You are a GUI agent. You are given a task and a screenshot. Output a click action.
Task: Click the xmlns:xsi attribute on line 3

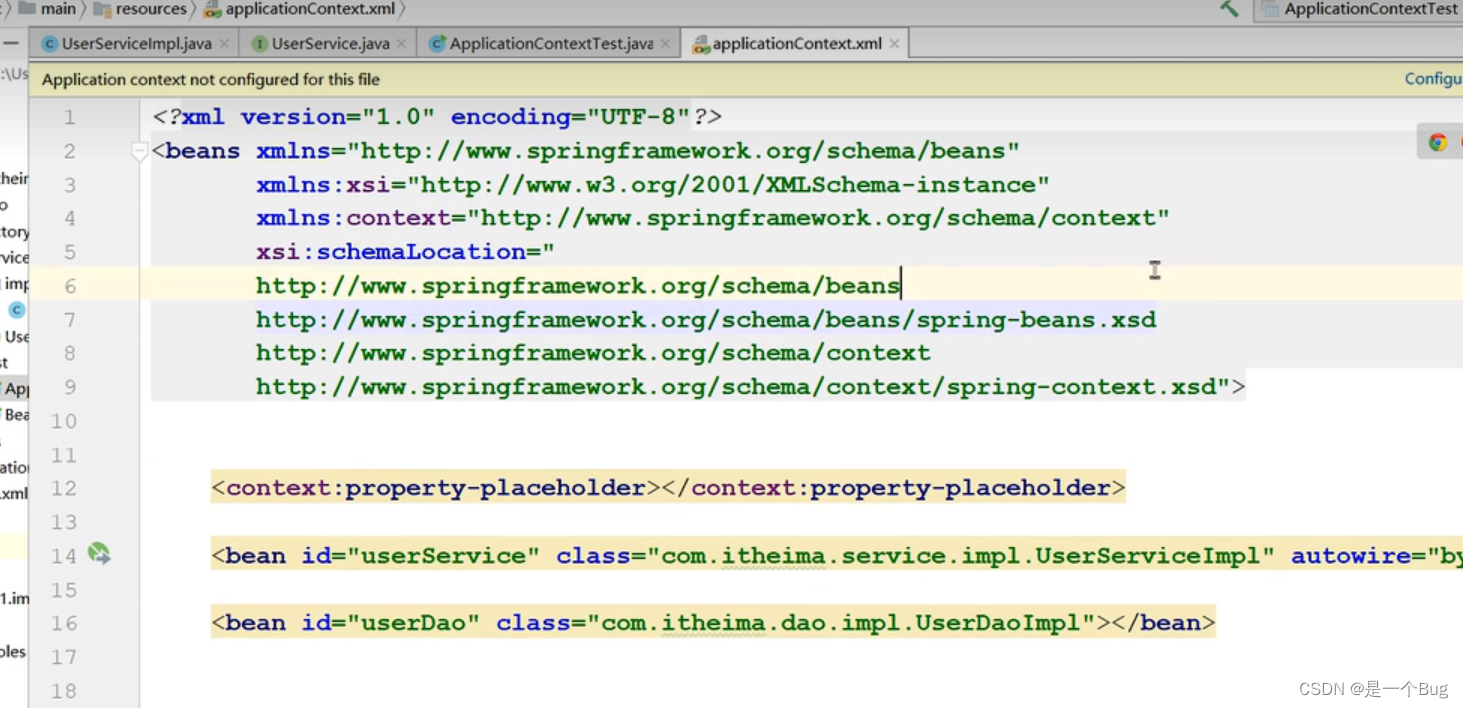click(x=653, y=185)
